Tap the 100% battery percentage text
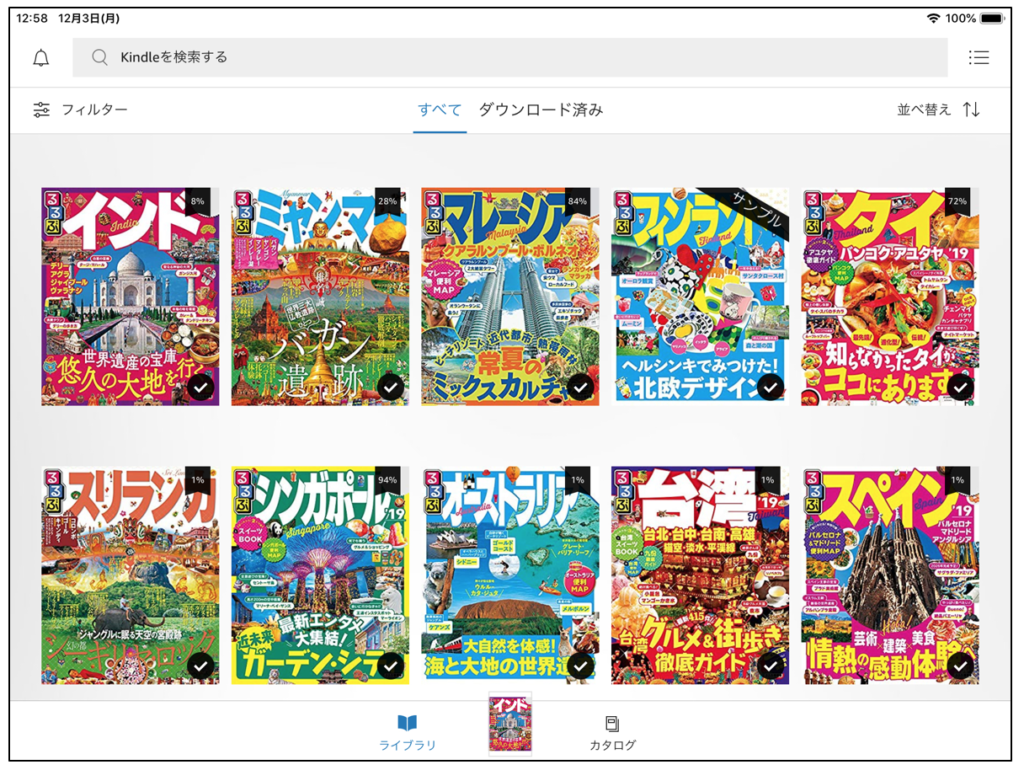 pyautogui.click(x=961, y=18)
